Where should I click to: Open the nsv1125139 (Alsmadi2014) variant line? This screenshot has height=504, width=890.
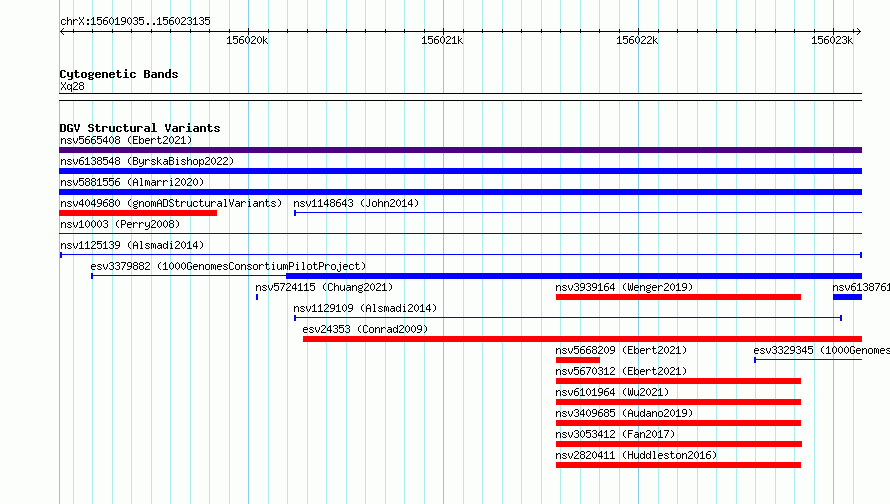tap(460, 255)
